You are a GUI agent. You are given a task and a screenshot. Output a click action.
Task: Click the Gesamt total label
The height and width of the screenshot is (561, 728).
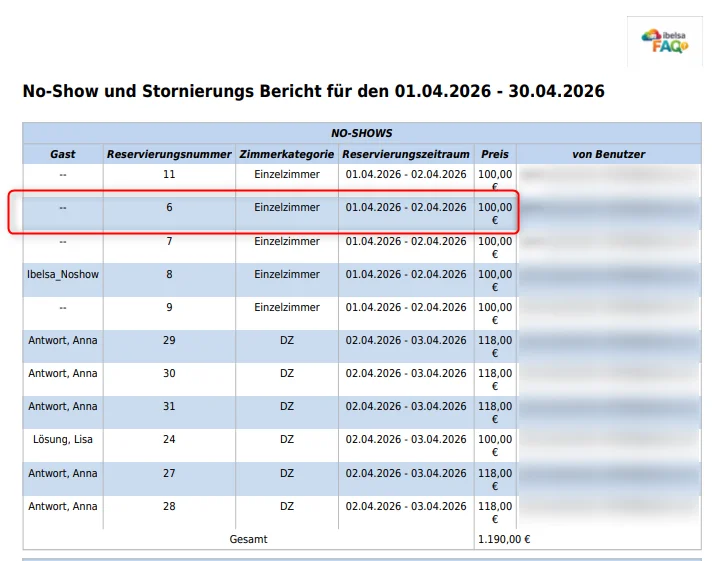point(248,539)
